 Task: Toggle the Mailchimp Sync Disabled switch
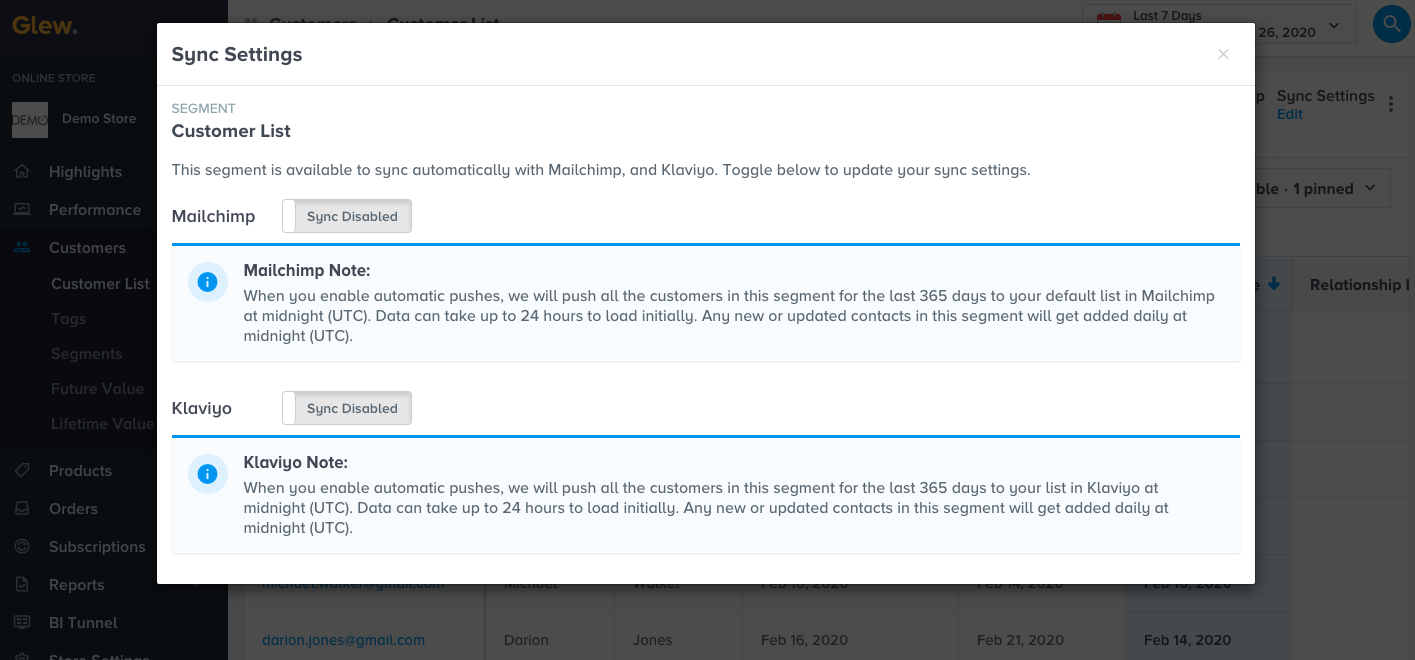[x=347, y=216]
